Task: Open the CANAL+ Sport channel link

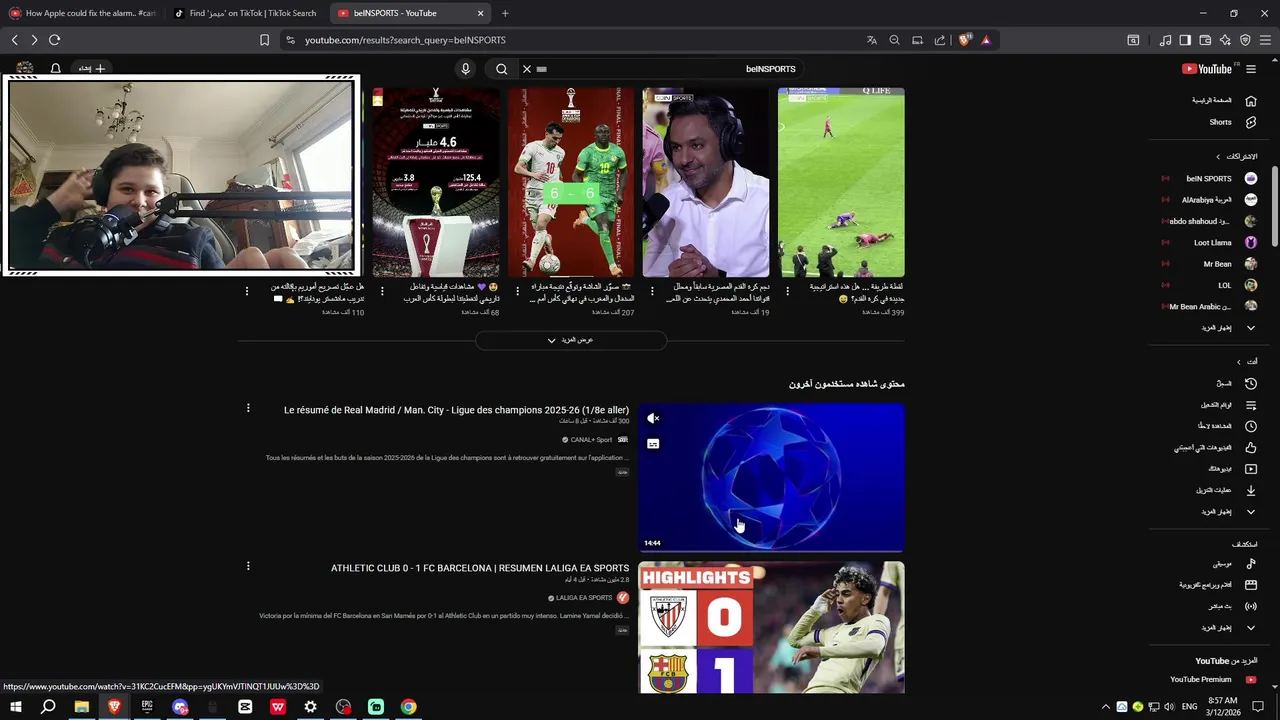Action: tap(591, 440)
